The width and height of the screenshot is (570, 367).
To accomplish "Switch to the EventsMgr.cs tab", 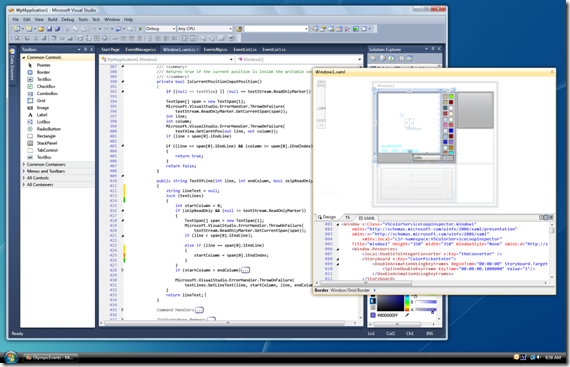I will (x=216, y=49).
